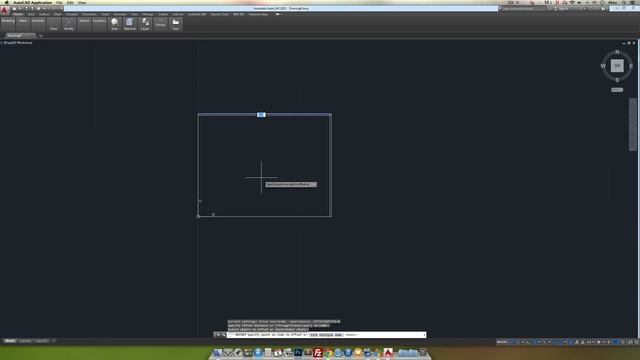Click the Top face of the ViewCube

pyautogui.click(x=617, y=65)
